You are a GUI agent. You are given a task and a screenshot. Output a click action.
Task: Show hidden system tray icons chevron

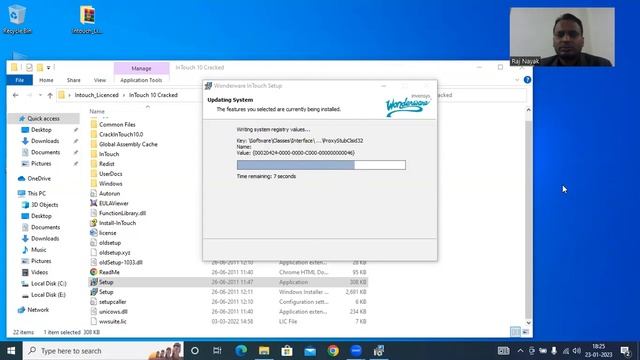point(520,351)
